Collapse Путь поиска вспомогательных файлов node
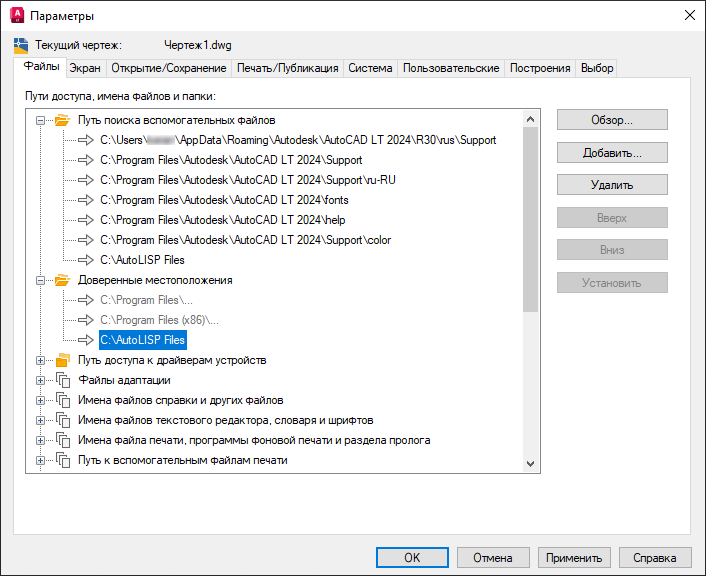This screenshot has height=576, width=706. click(41, 120)
